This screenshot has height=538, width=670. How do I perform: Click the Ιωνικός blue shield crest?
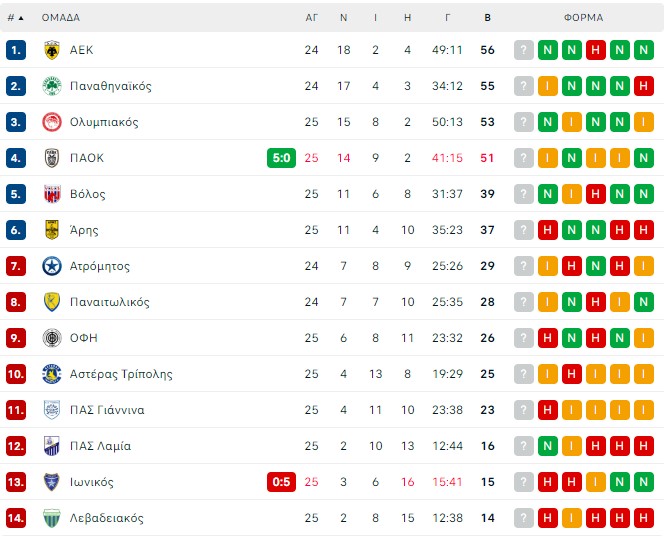(52, 482)
